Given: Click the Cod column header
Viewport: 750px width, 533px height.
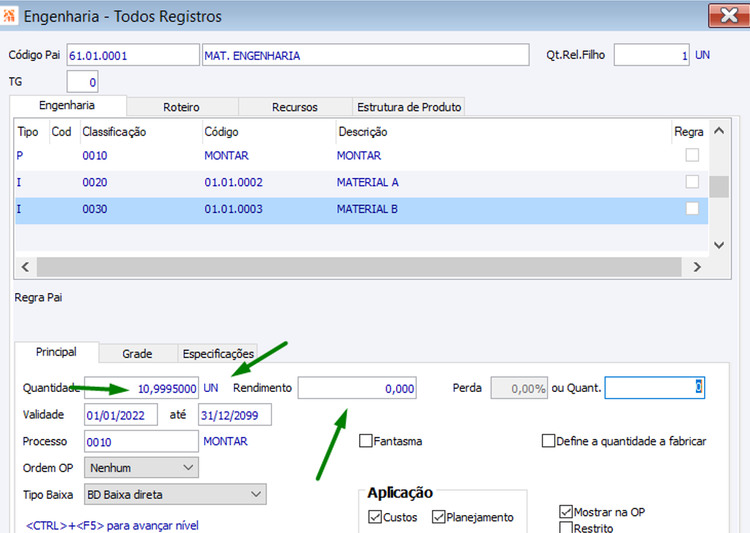Looking at the screenshot, I should pyautogui.click(x=61, y=132).
